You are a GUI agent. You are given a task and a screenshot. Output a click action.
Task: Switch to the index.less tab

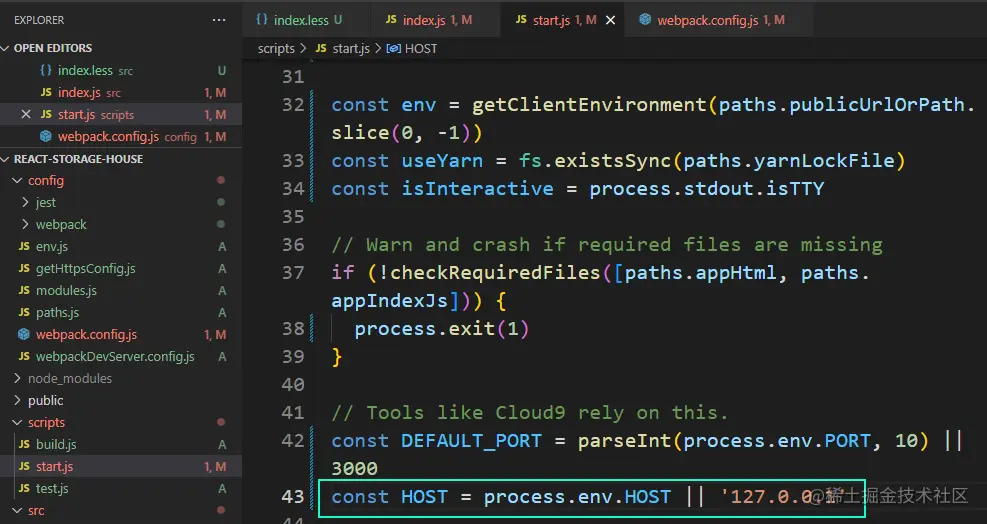(299, 20)
